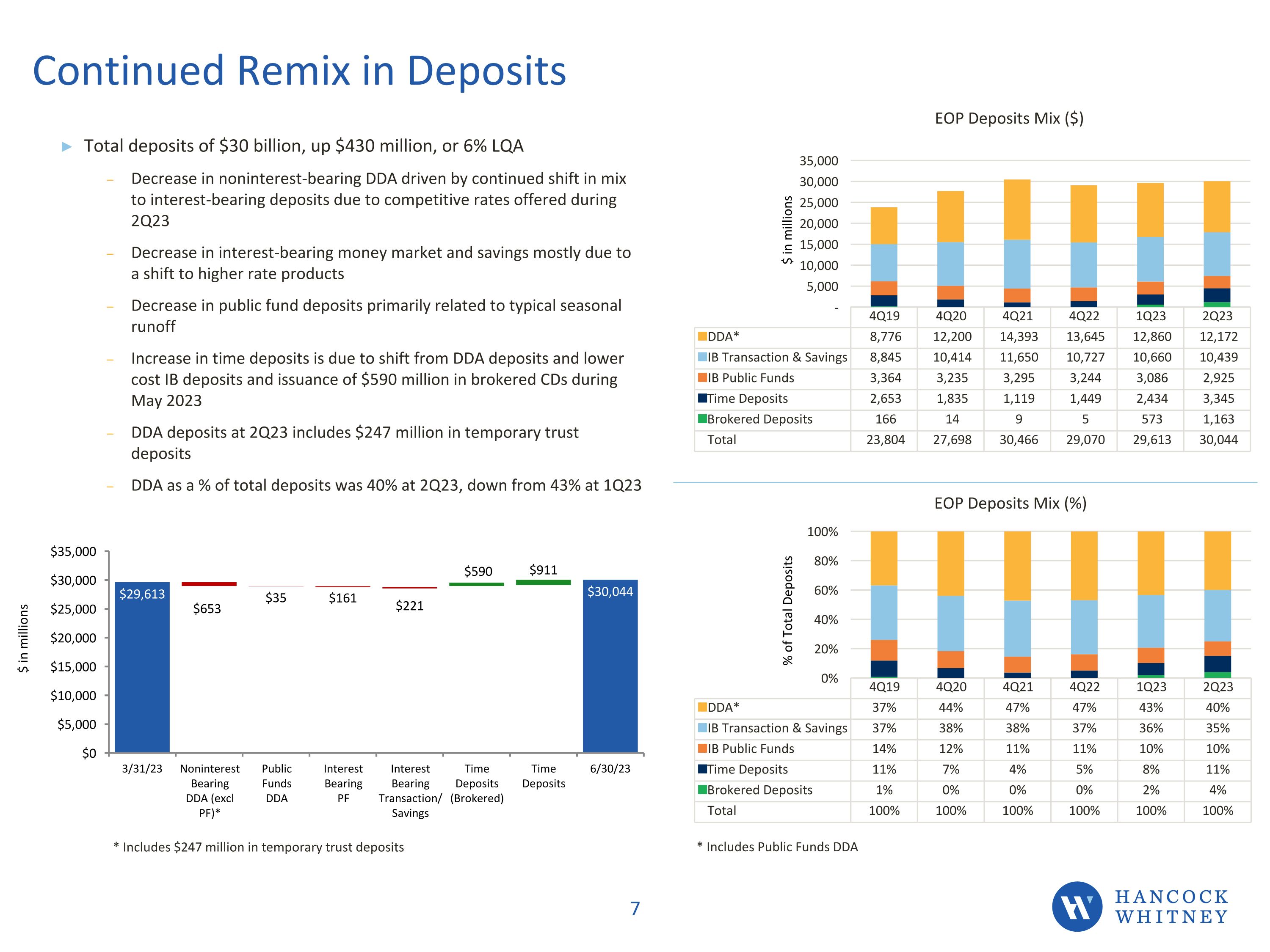Click IB Transaction & Savings blue swatch in % table
Viewport: 1270px width, 952px height.
702,728
